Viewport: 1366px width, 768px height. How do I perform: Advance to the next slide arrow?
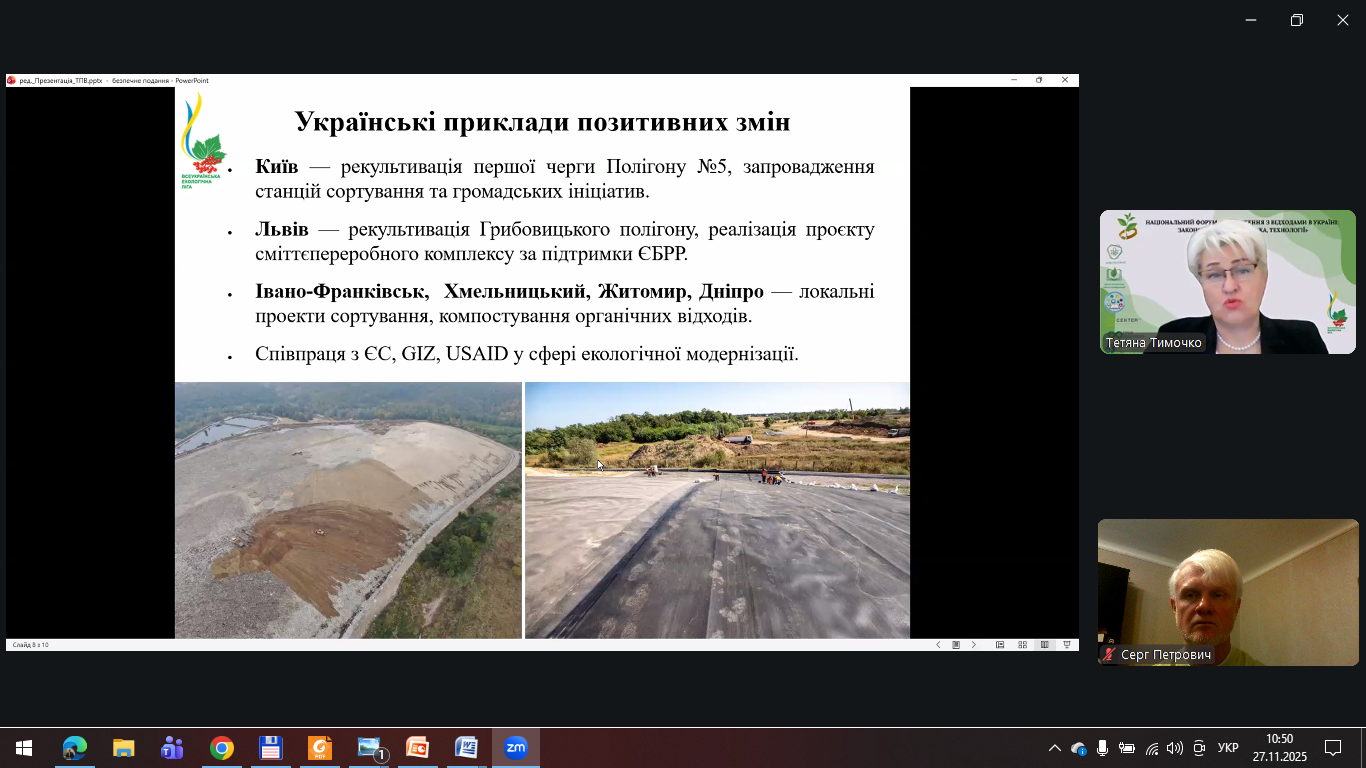coord(974,645)
